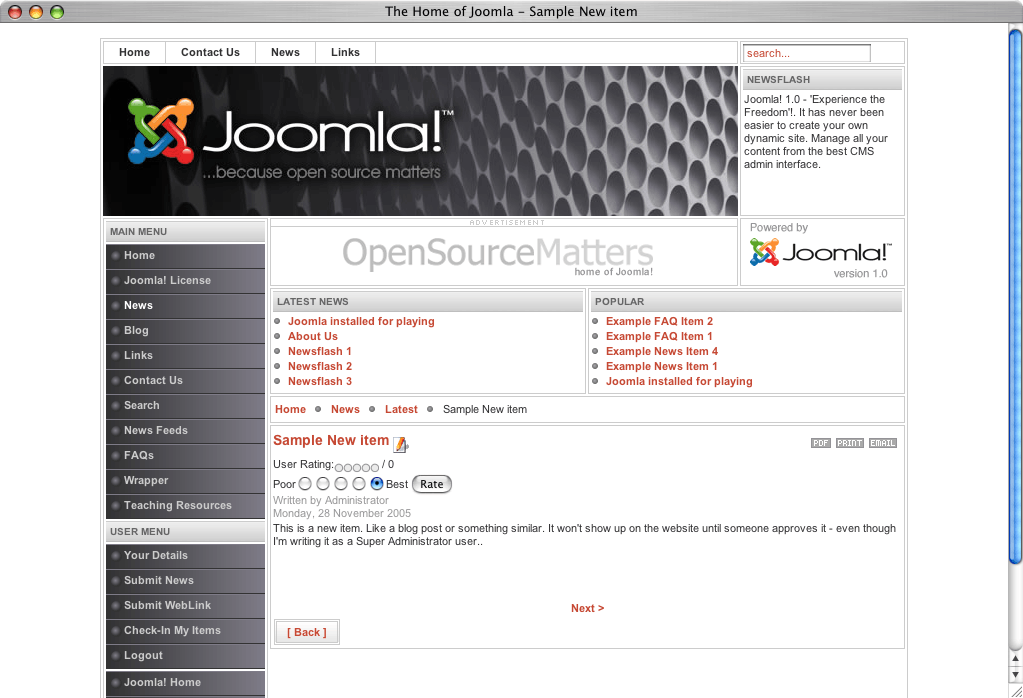1023x698 pixels.
Task: Open Newsflash 1 link
Action: (x=320, y=351)
